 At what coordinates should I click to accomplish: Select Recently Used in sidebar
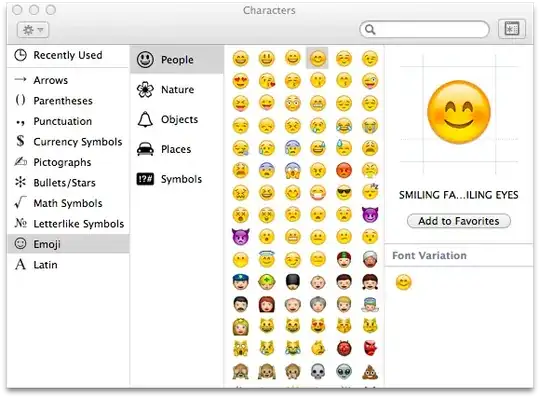point(68,55)
